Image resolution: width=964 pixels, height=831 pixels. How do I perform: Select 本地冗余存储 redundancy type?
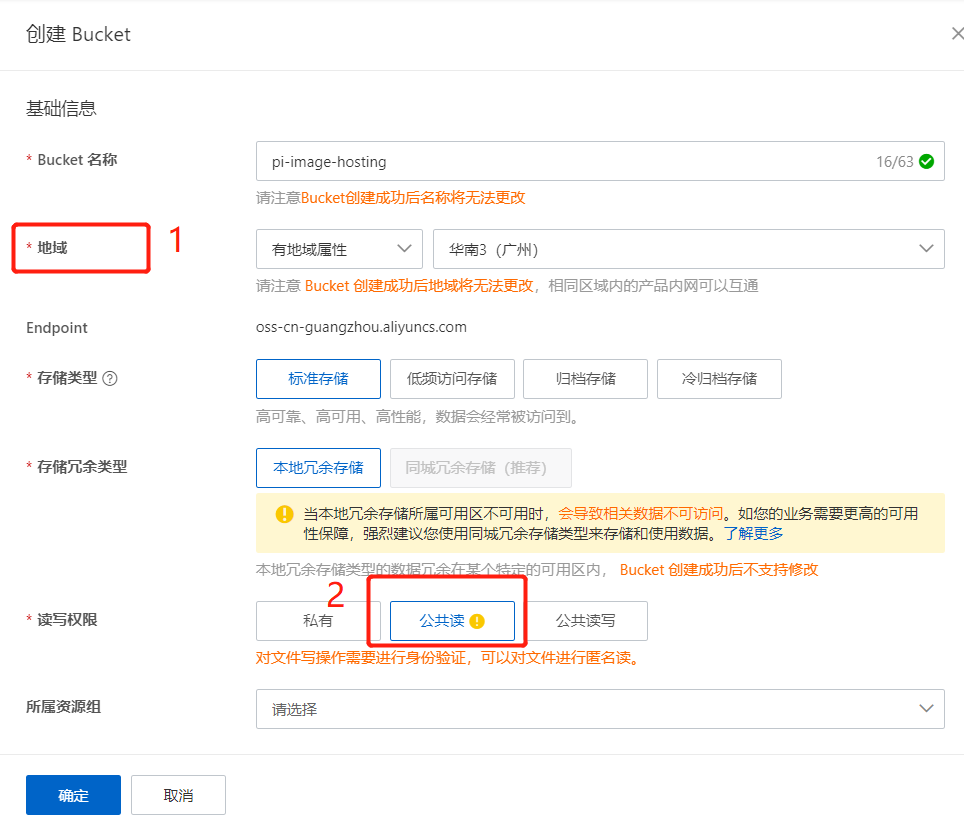[318, 467]
